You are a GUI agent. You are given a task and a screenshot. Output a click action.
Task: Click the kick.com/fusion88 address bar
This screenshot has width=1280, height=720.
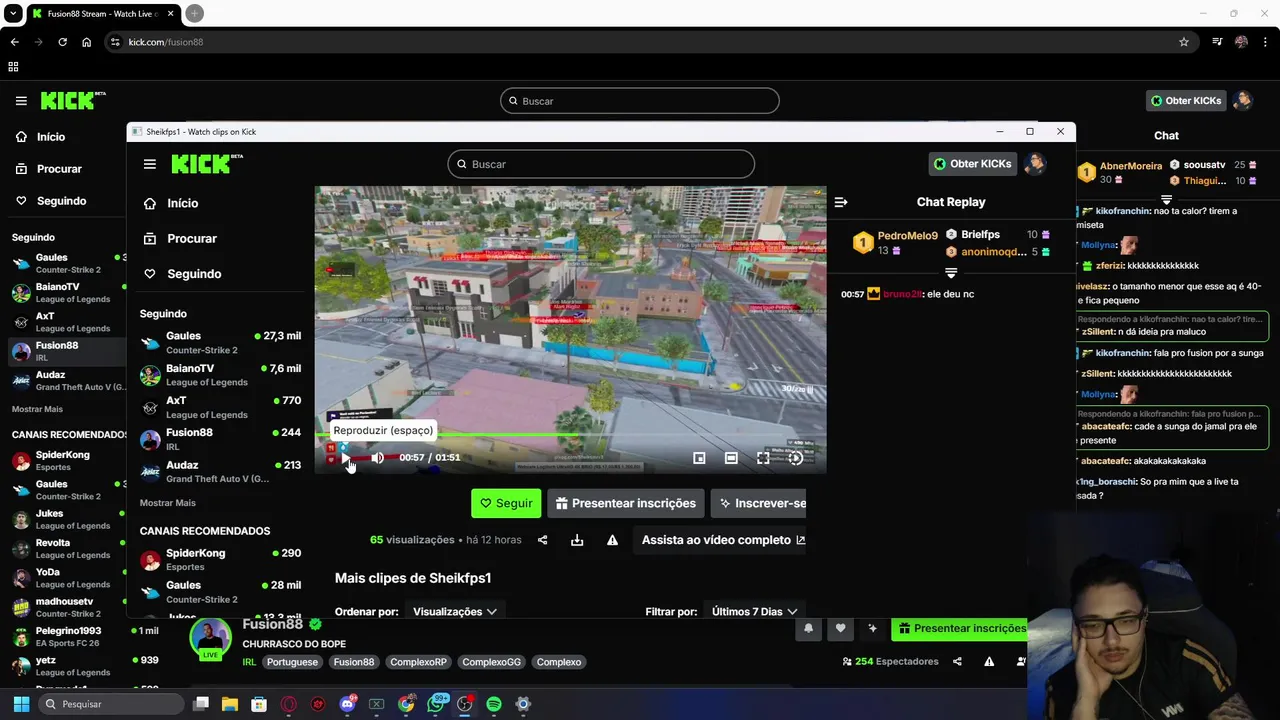tap(640, 42)
